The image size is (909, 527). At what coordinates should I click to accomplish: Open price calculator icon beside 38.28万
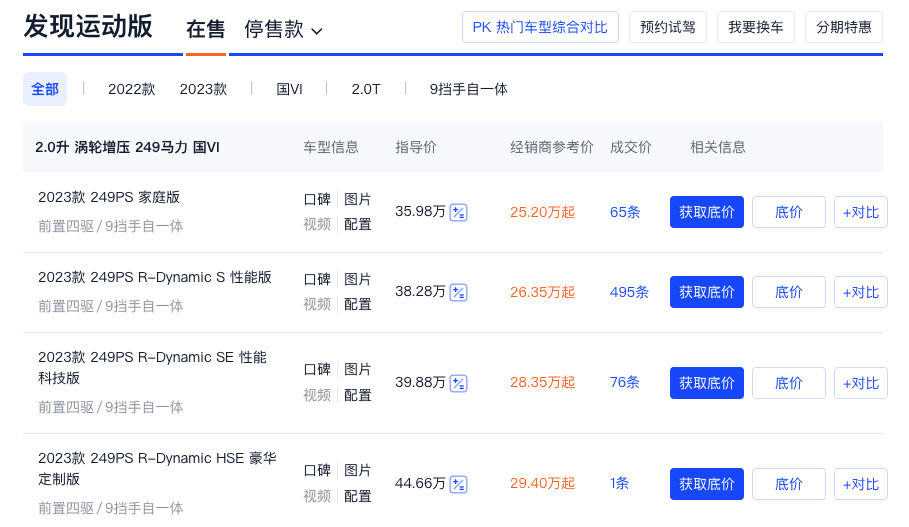coord(459,293)
